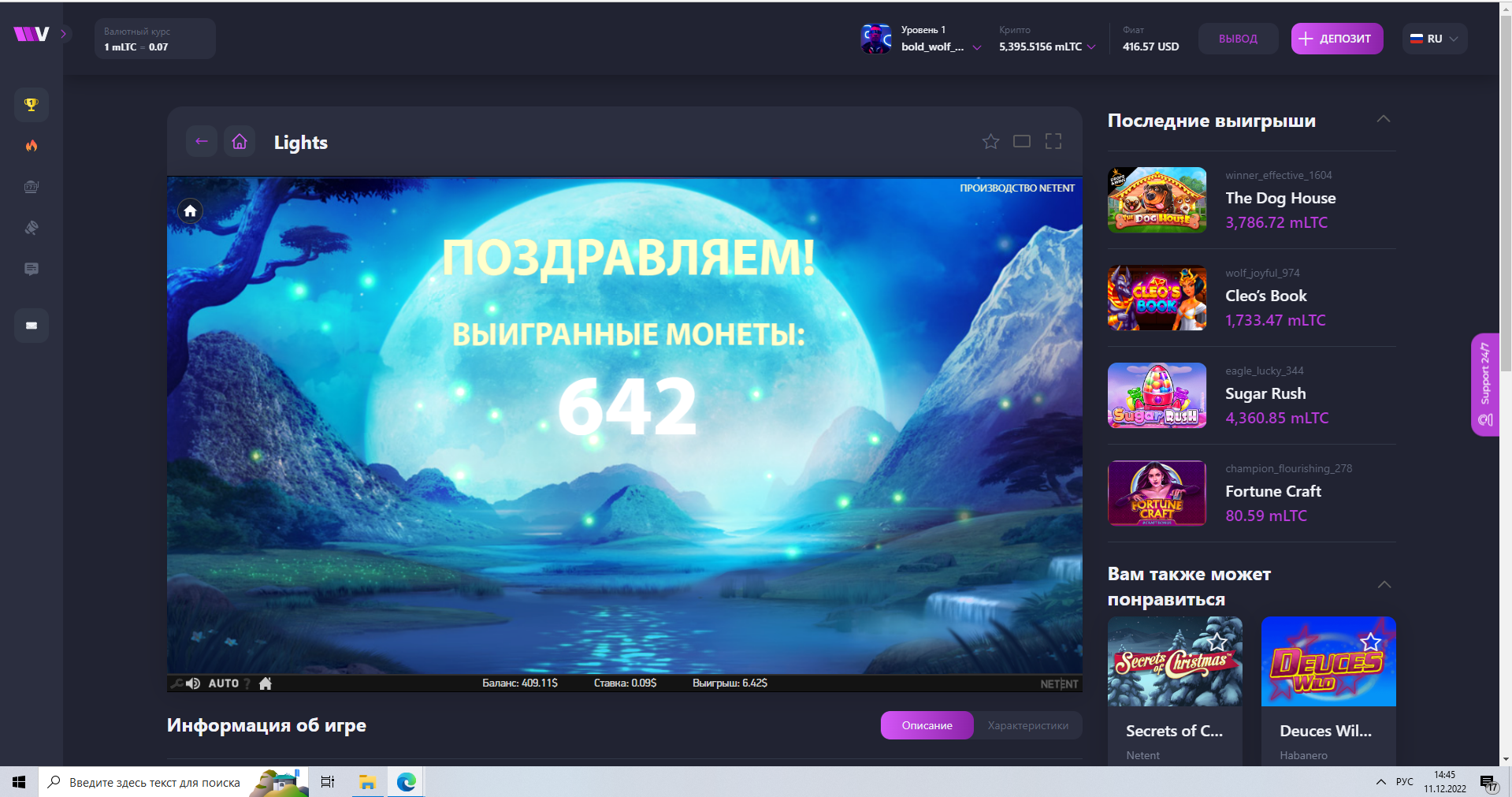The height and width of the screenshot is (797, 1512).
Task: Expand the sidebar with the arrow beside the logo
Action: pyautogui.click(x=64, y=34)
